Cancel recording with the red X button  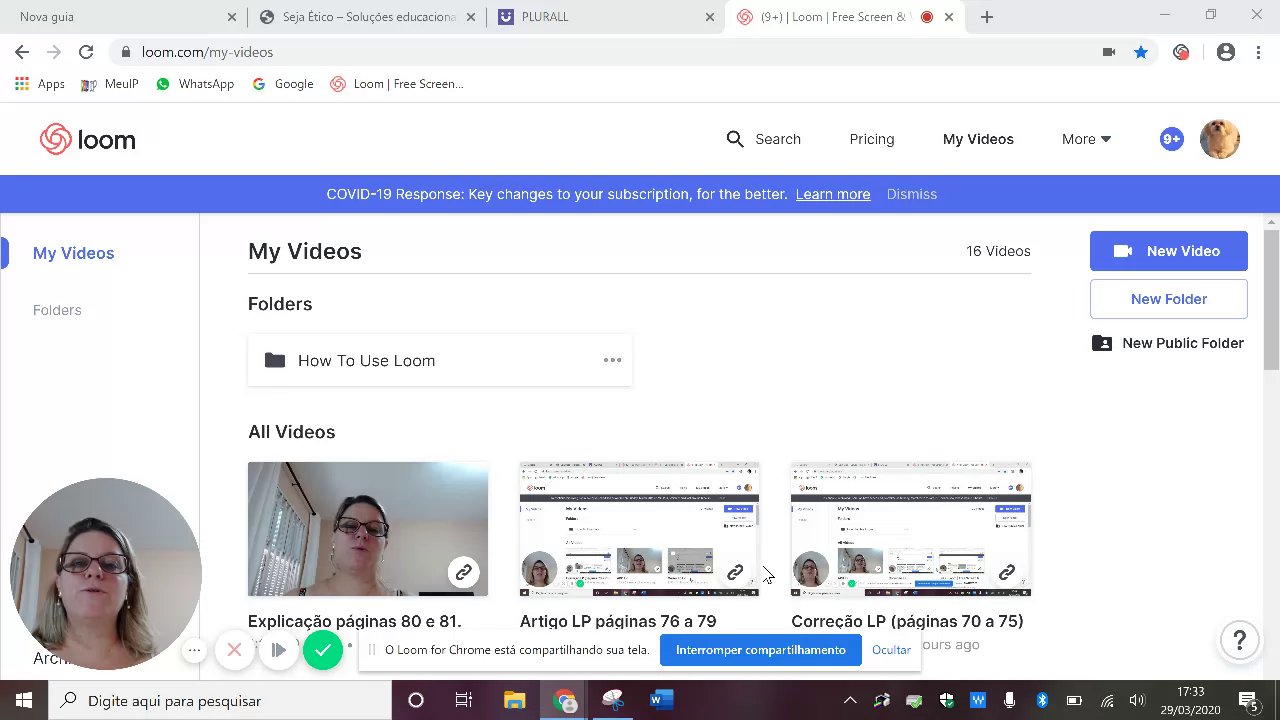click(234, 650)
